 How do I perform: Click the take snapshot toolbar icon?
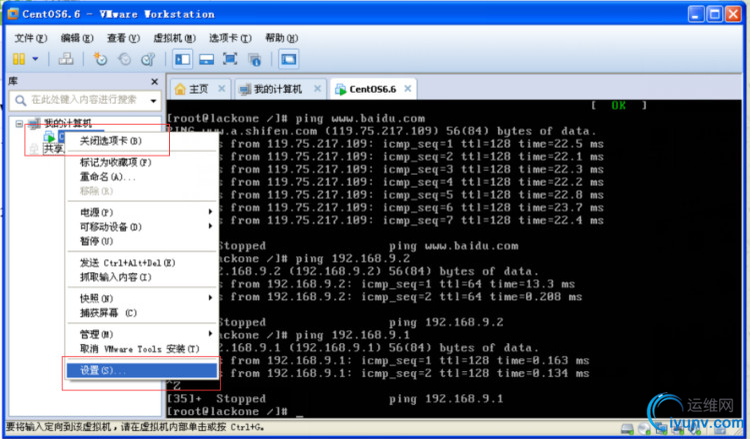pos(100,59)
